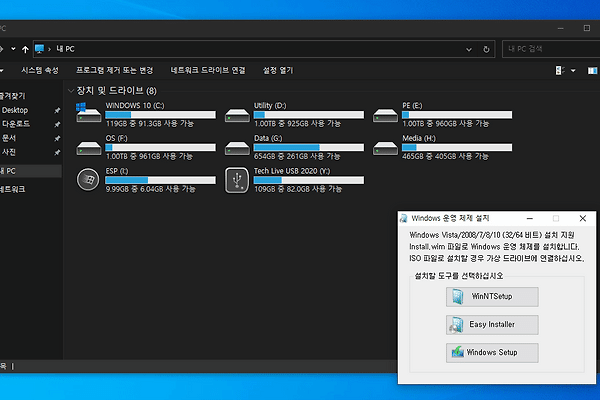Click the up-arrow navigation button
Screen dimensions: 600x400
click(25, 49)
